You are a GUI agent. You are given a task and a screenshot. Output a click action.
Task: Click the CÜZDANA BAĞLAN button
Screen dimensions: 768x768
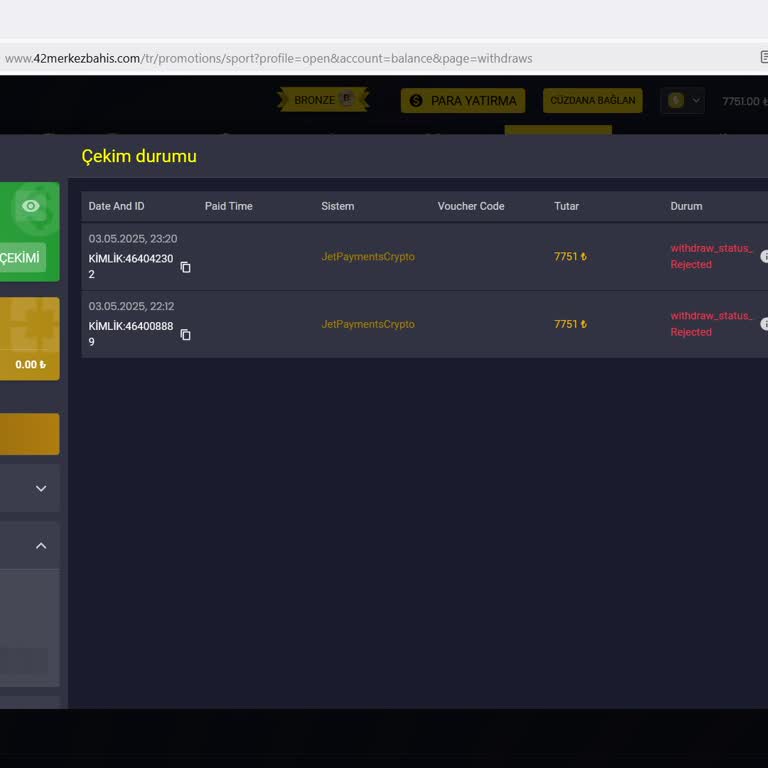coord(593,100)
